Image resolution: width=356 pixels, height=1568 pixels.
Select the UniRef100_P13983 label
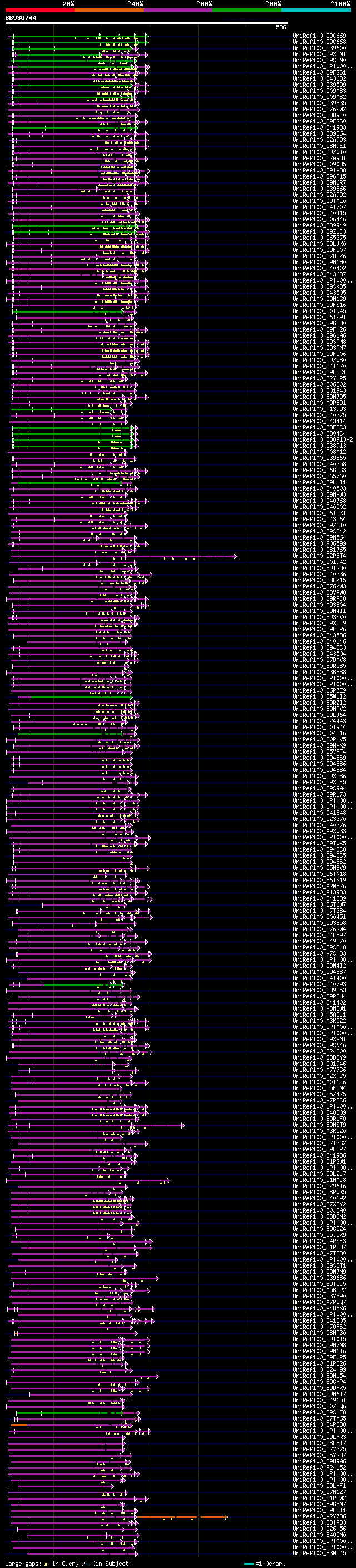coord(319,892)
